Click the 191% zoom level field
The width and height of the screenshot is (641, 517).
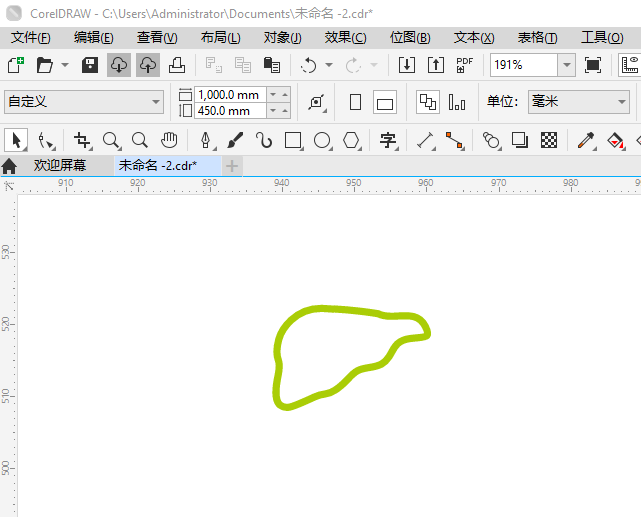coord(524,65)
